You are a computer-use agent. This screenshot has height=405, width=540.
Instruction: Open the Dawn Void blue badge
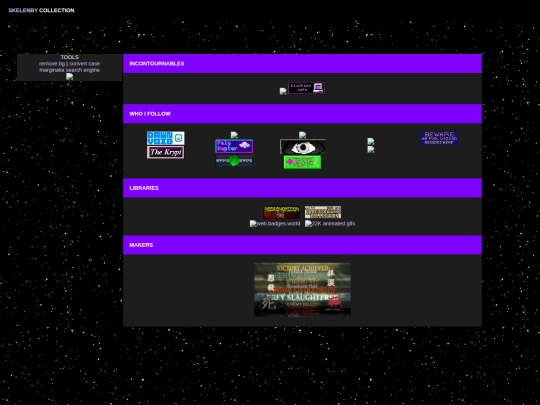pos(166,138)
